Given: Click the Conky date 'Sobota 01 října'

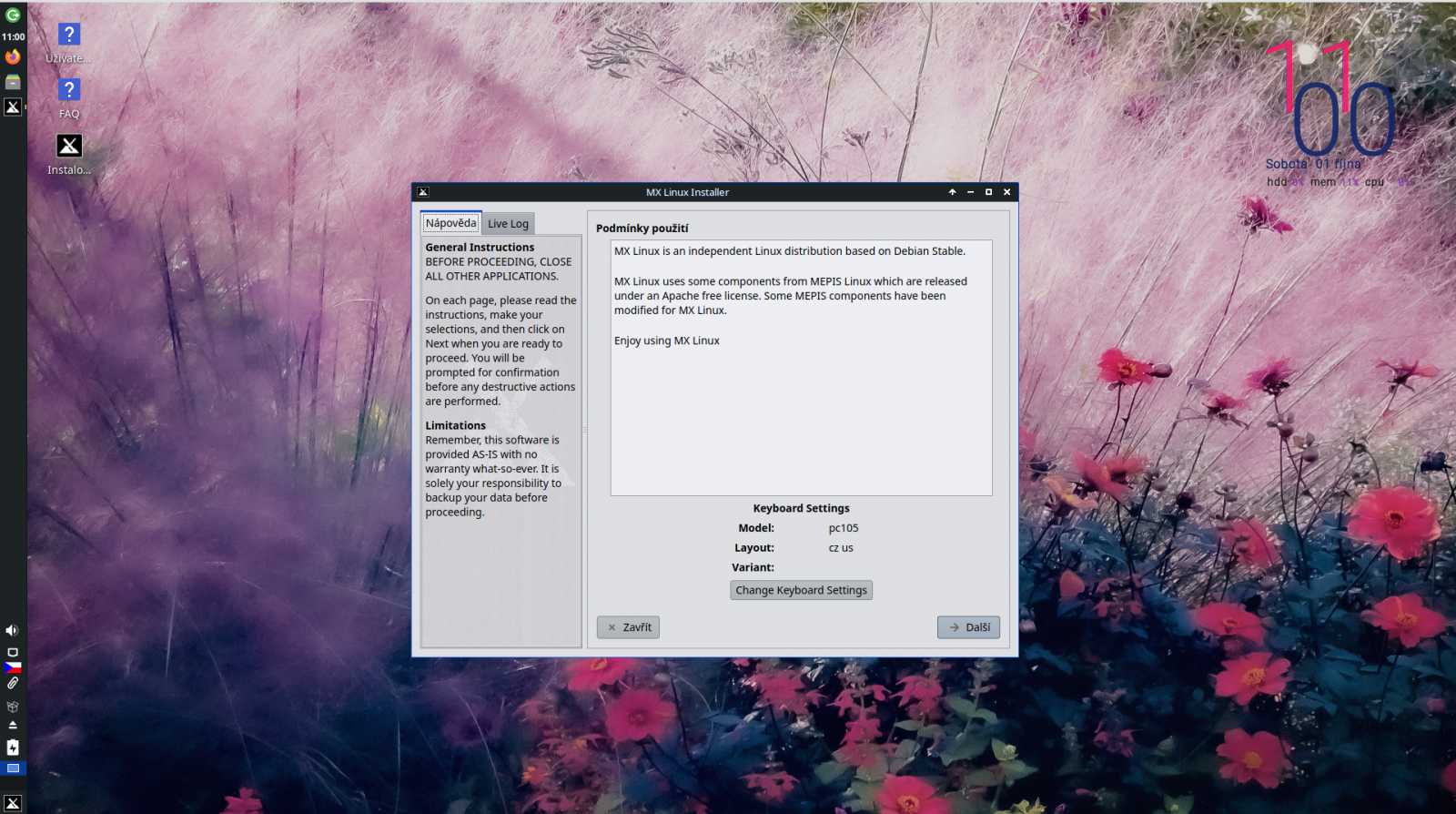Looking at the screenshot, I should pos(1313,164).
